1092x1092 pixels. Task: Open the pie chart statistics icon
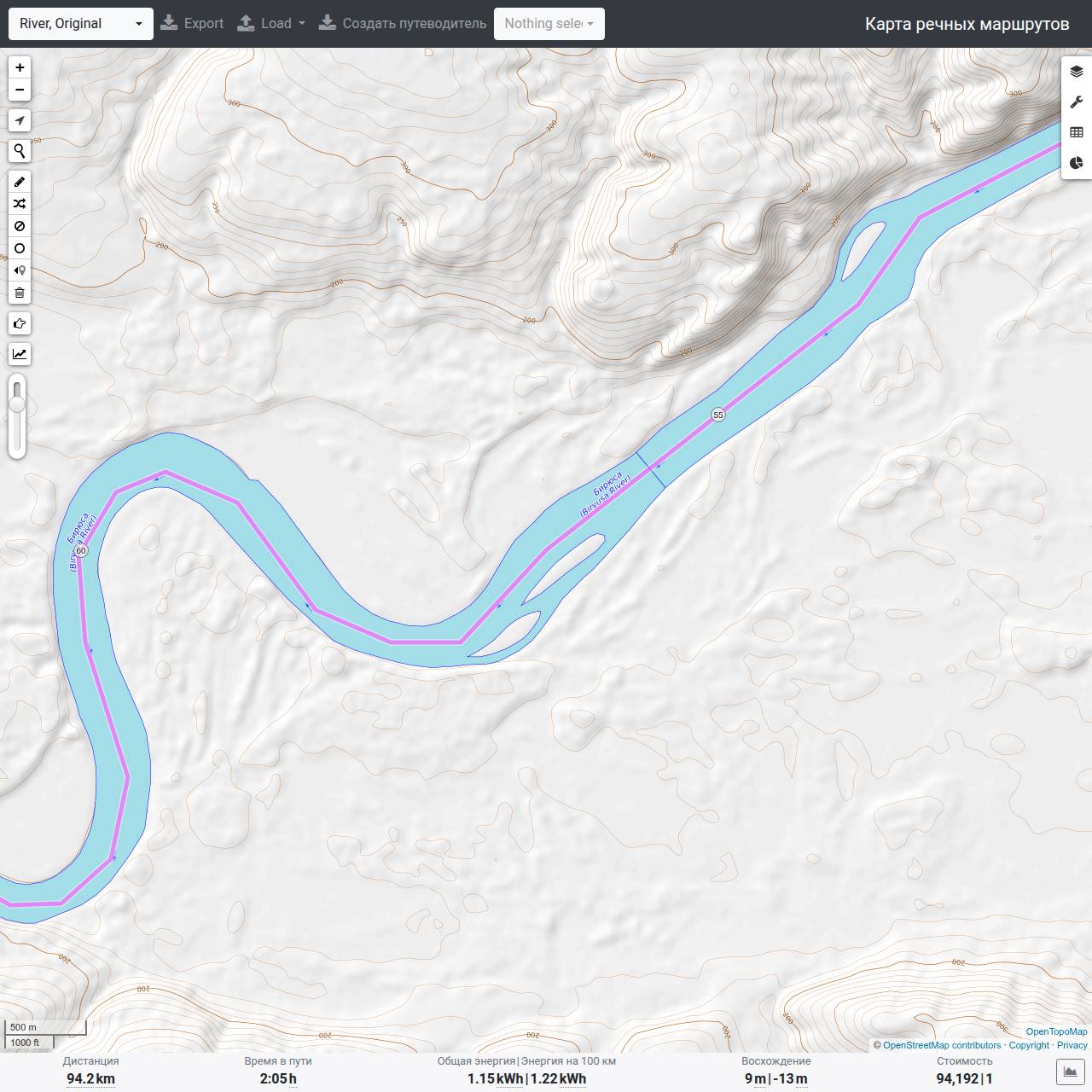[x=1077, y=163]
